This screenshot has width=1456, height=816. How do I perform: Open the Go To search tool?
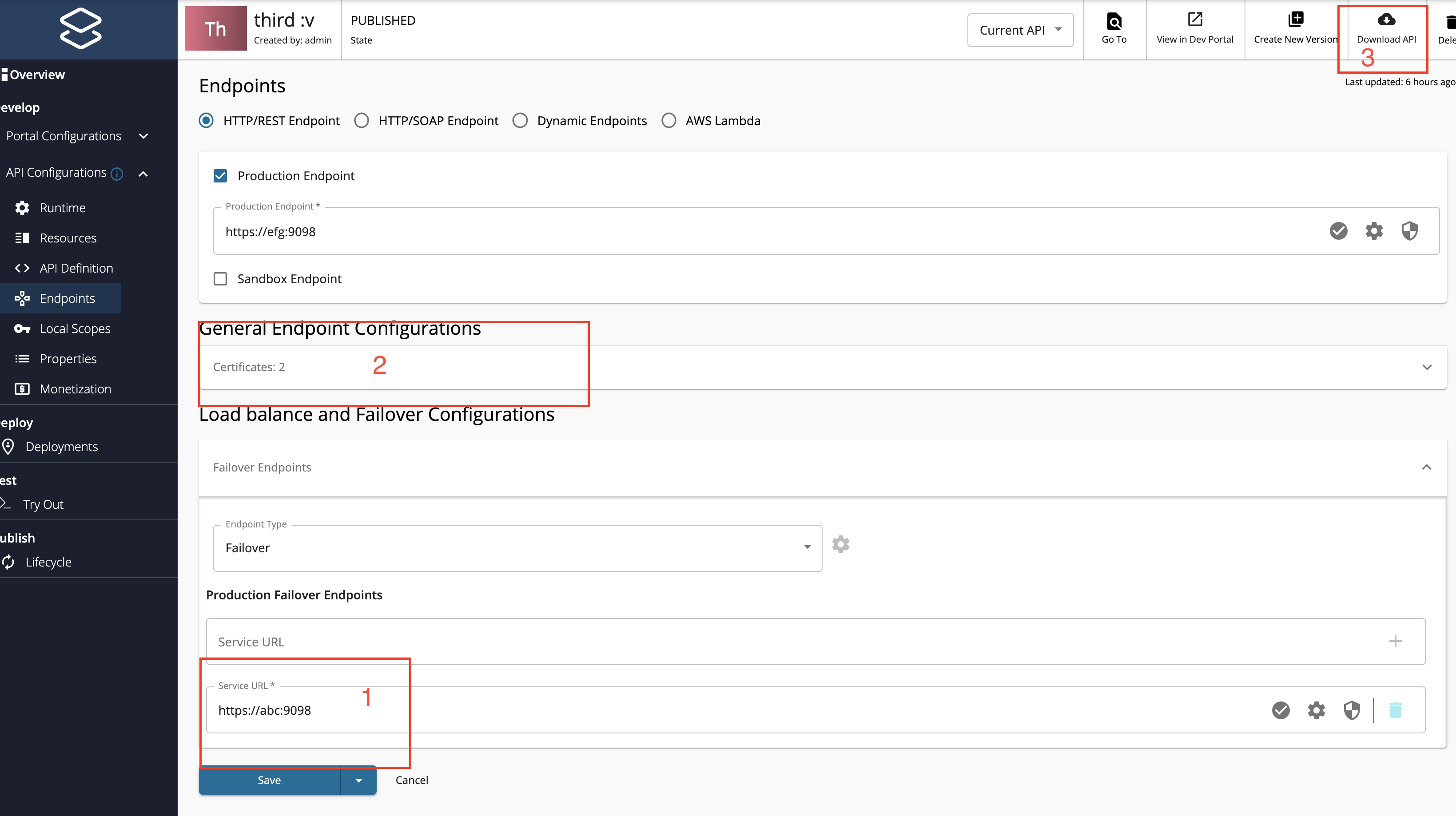[x=1114, y=28]
